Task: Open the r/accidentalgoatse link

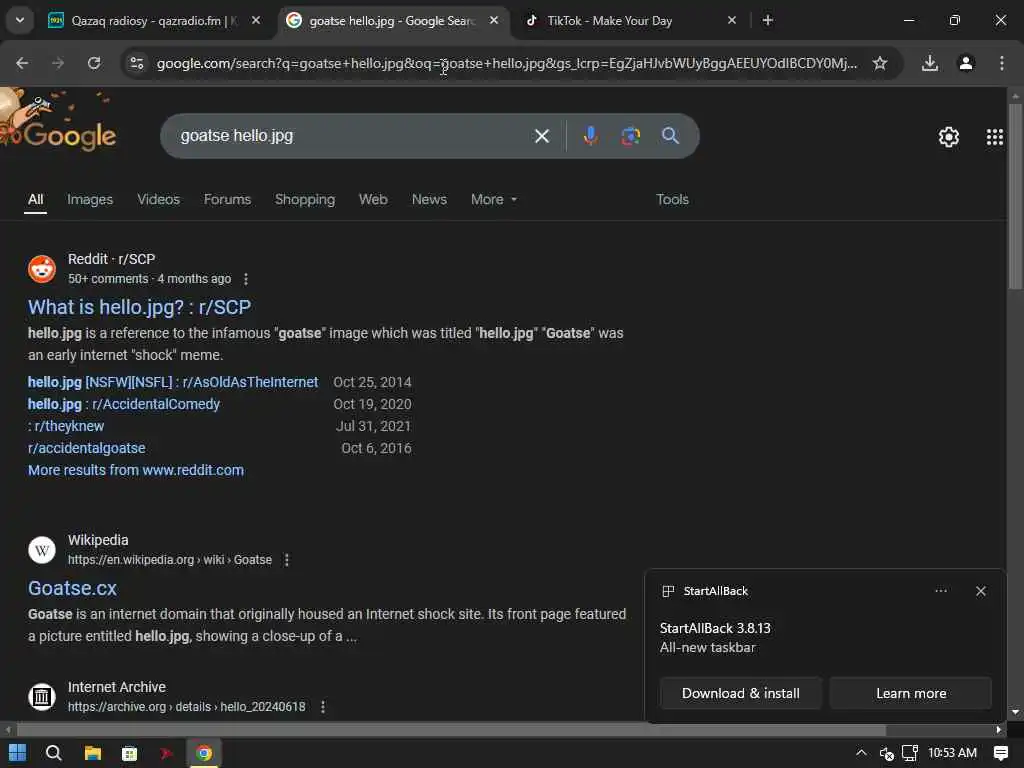Action: tap(86, 448)
